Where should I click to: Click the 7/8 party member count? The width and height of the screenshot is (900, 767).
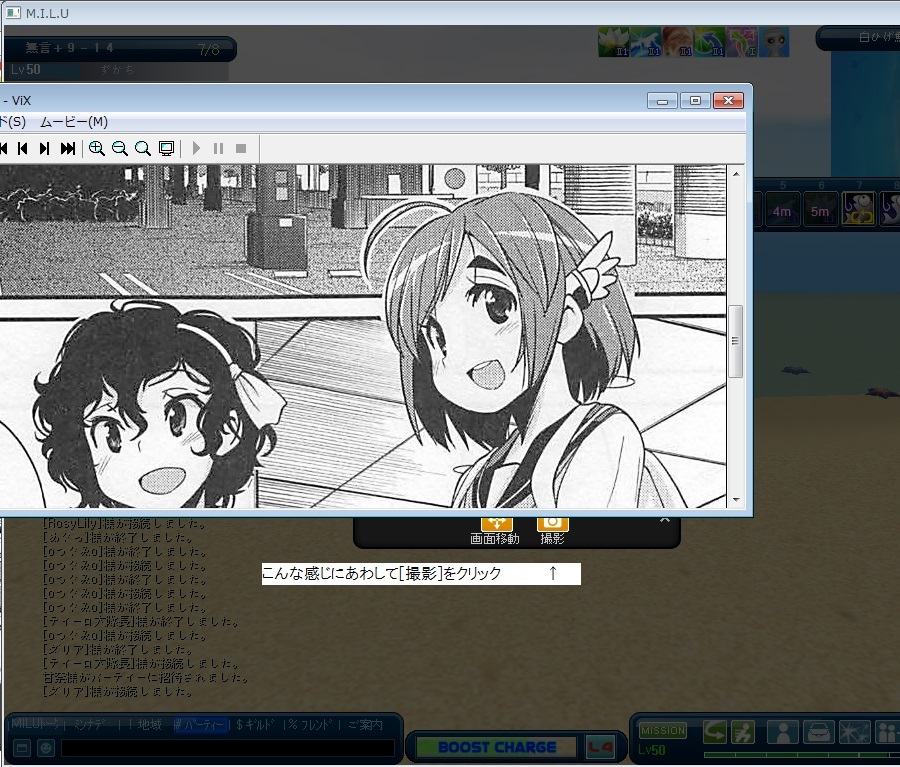click(209, 49)
